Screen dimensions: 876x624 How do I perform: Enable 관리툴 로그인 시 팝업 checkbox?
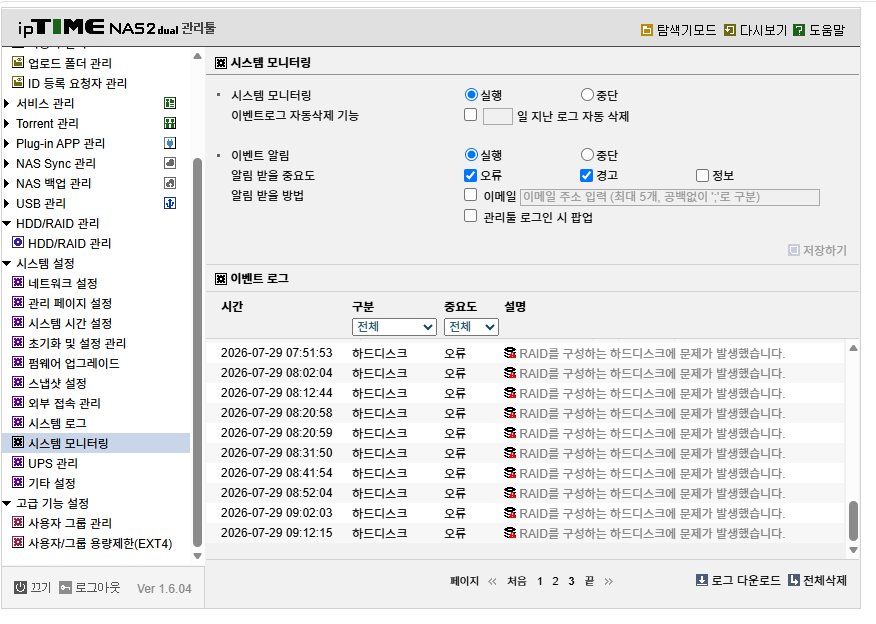click(x=470, y=216)
